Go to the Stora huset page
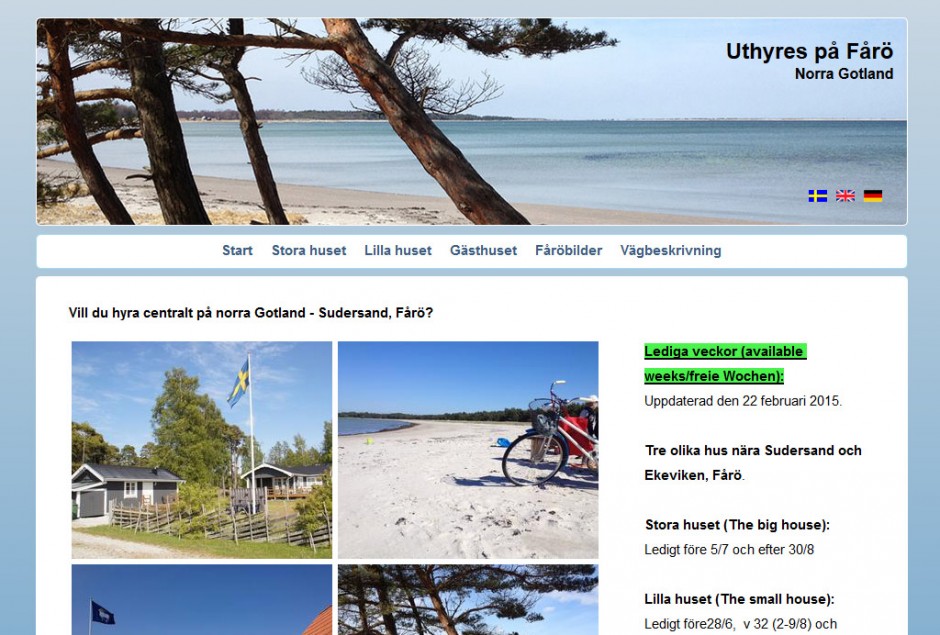The image size is (940, 635). pyautogui.click(x=309, y=251)
